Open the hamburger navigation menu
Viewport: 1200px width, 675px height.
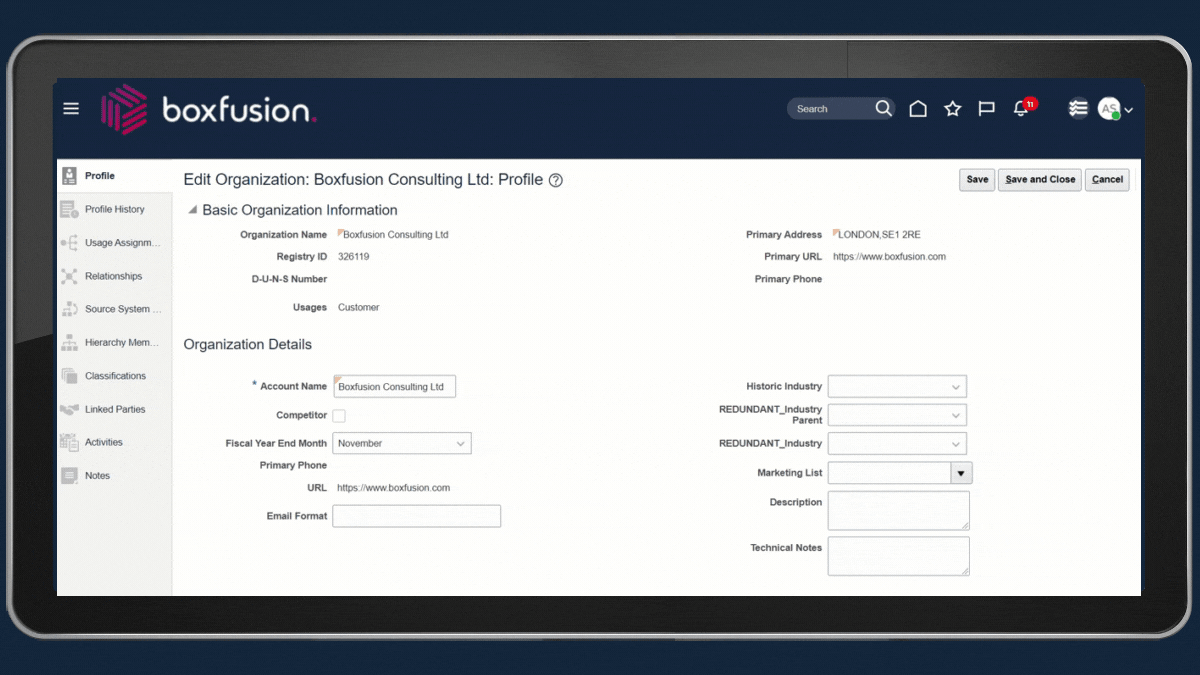(x=71, y=109)
